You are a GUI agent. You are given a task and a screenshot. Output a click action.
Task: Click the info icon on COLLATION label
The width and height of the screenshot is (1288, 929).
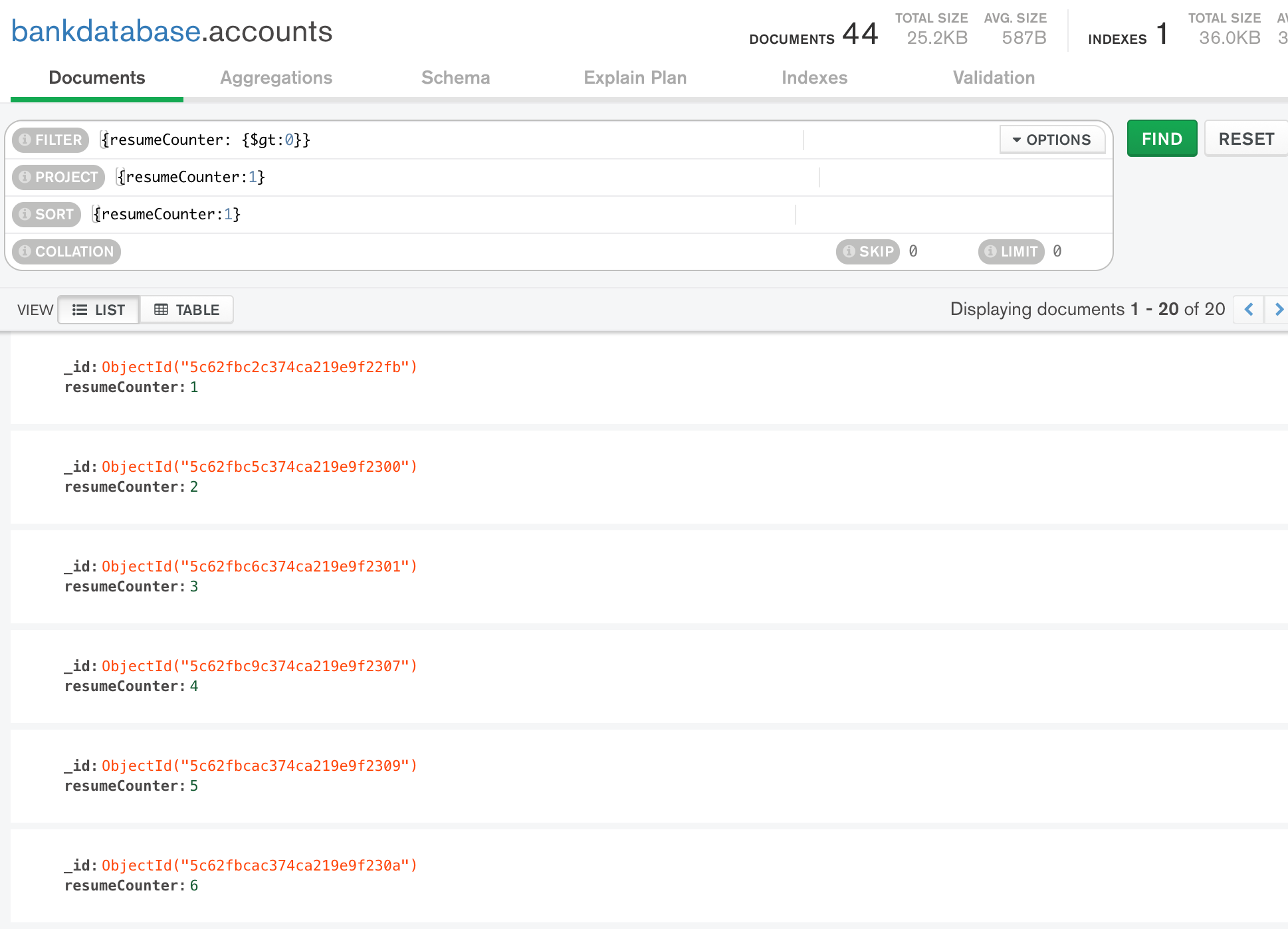[25, 251]
